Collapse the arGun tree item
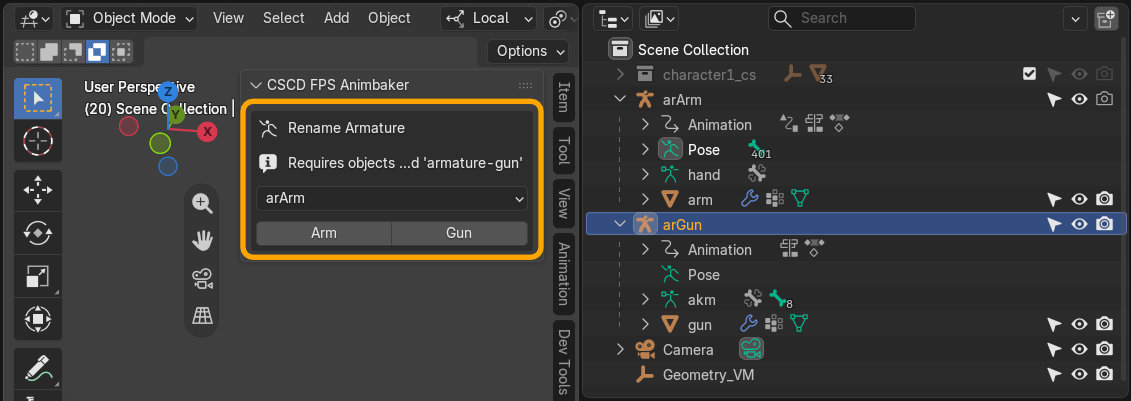The image size is (1131, 401). coord(620,224)
